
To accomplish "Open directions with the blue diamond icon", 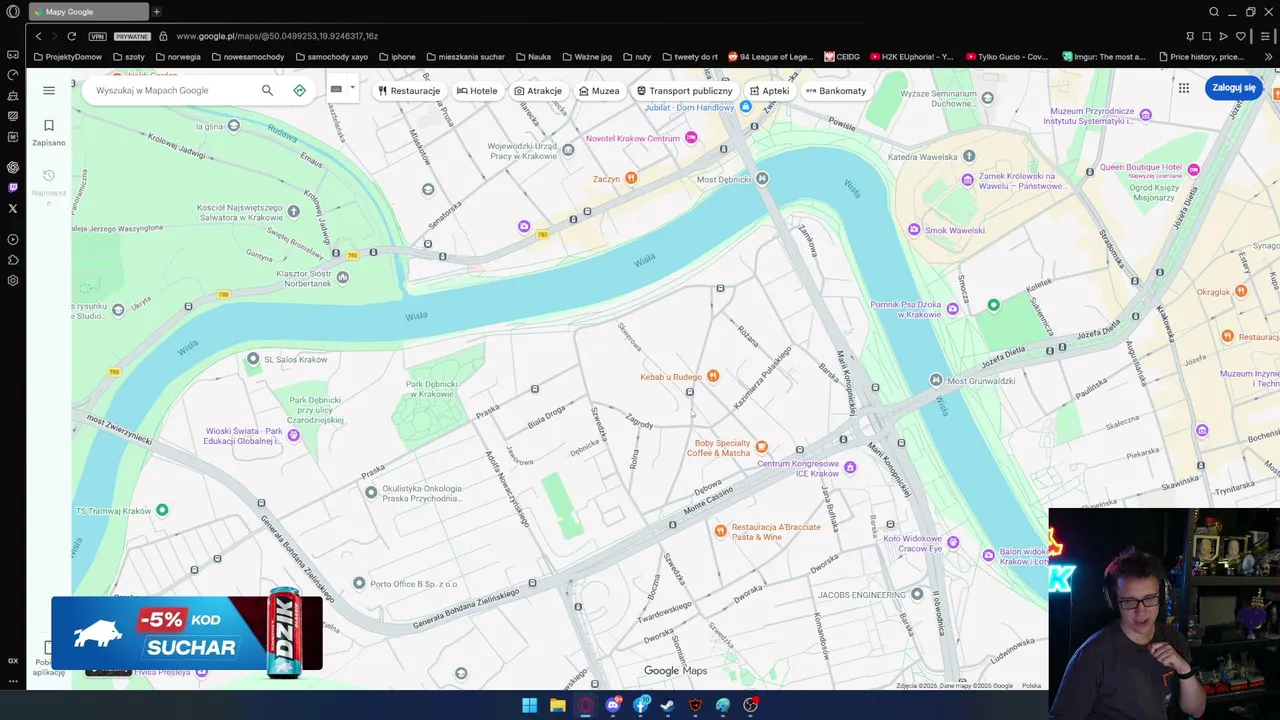I will click(299, 90).
